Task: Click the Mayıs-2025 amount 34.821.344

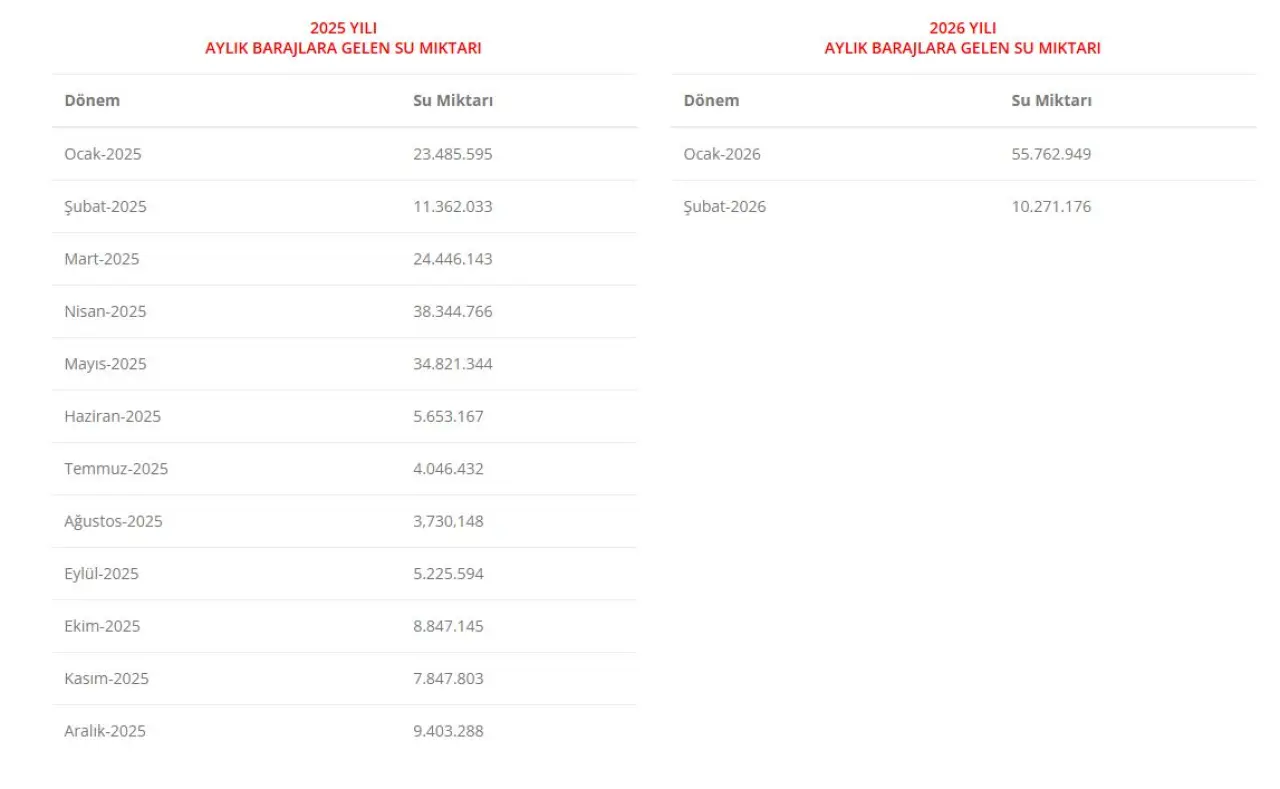Action: [452, 364]
